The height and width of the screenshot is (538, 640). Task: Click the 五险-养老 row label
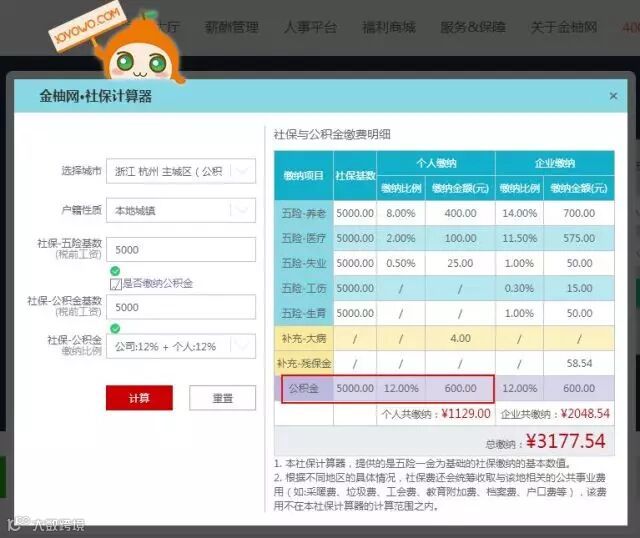click(304, 213)
